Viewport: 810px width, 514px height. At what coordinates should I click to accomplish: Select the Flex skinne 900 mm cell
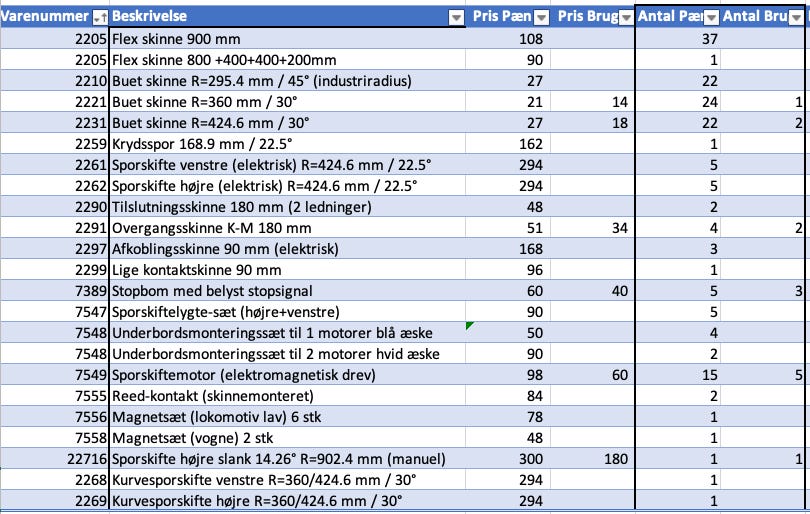287,39
